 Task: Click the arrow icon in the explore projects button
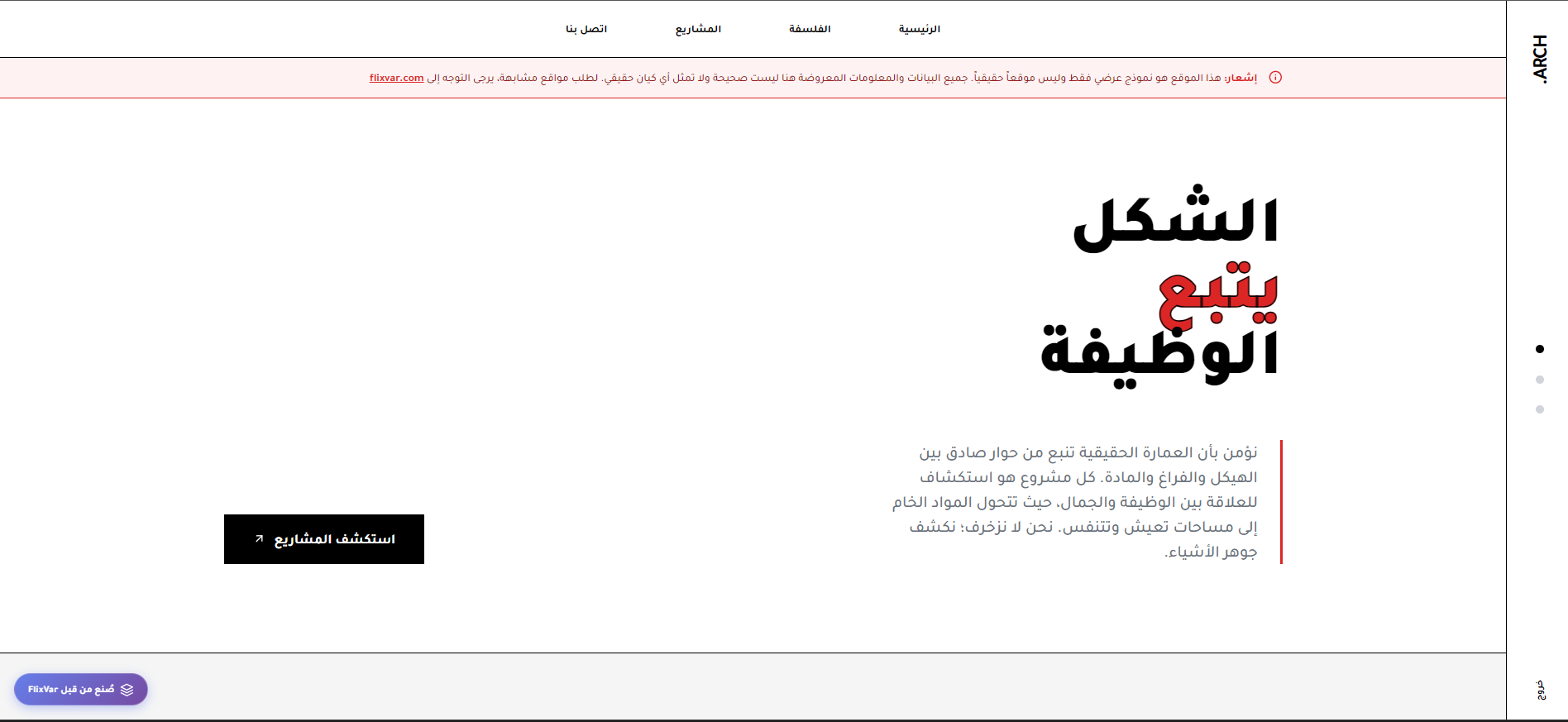pyautogui.click(x=259, y=539)
